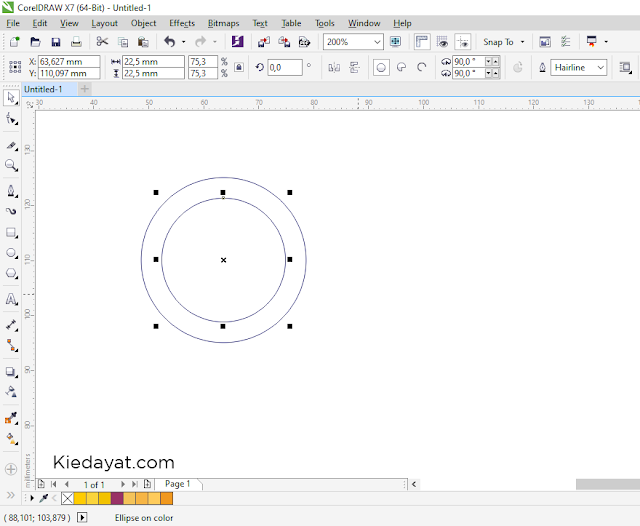Go to the next page arrow
This screenshot has height=526, width=640.
coord(122,484)
